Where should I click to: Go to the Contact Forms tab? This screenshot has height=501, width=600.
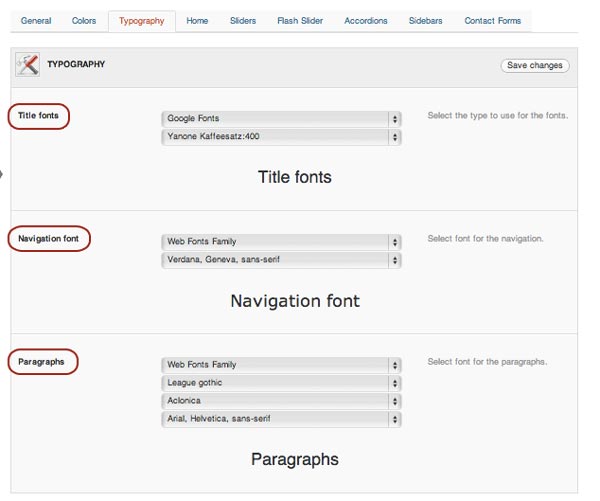493,21
